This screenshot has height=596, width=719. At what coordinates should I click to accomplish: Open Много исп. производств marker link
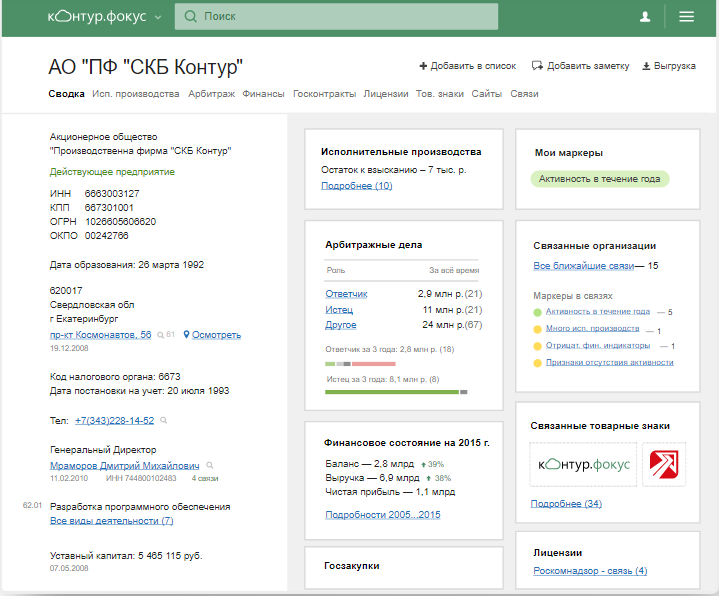592,328
